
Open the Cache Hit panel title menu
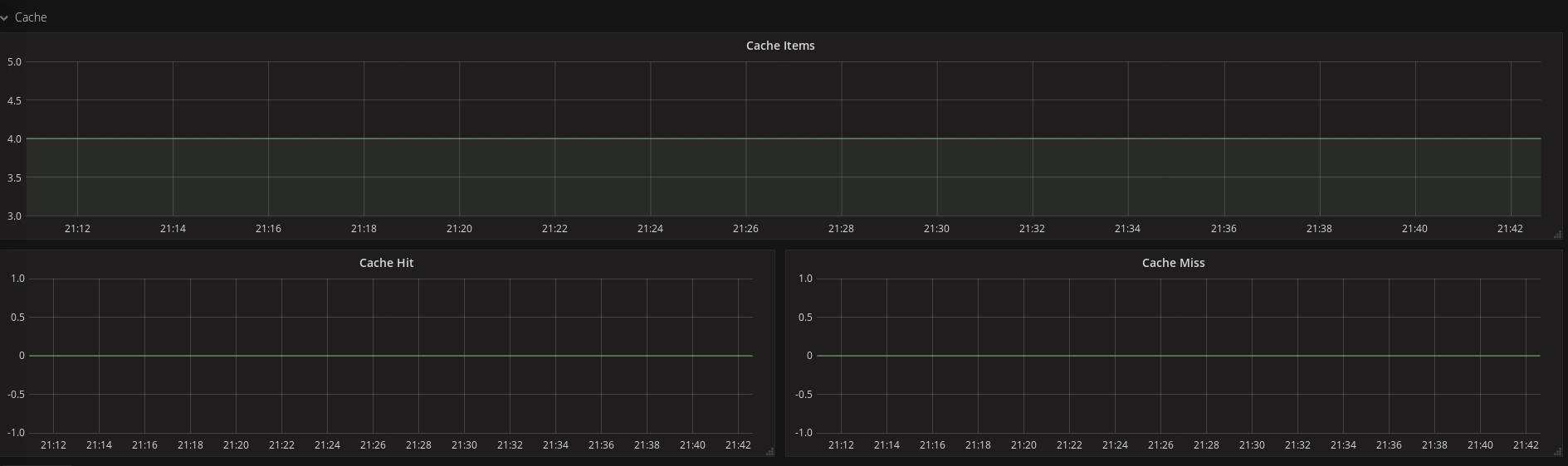[x=386, y=263]
